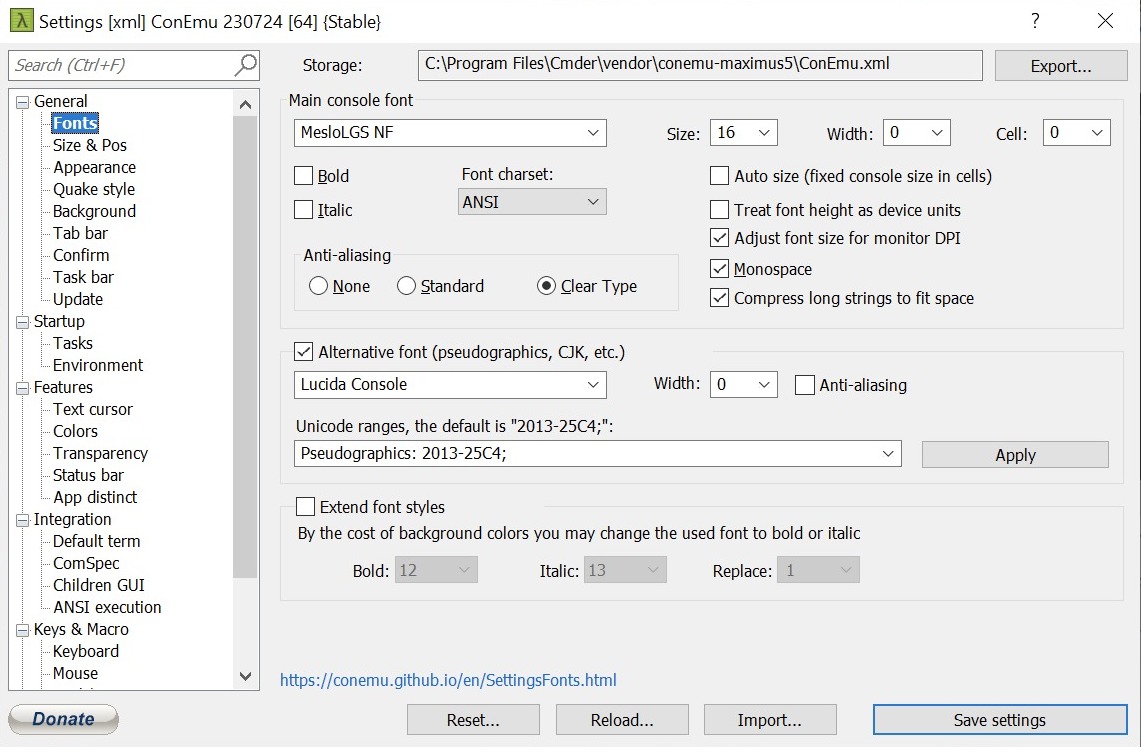Click the Import... button

coord(770,720)
